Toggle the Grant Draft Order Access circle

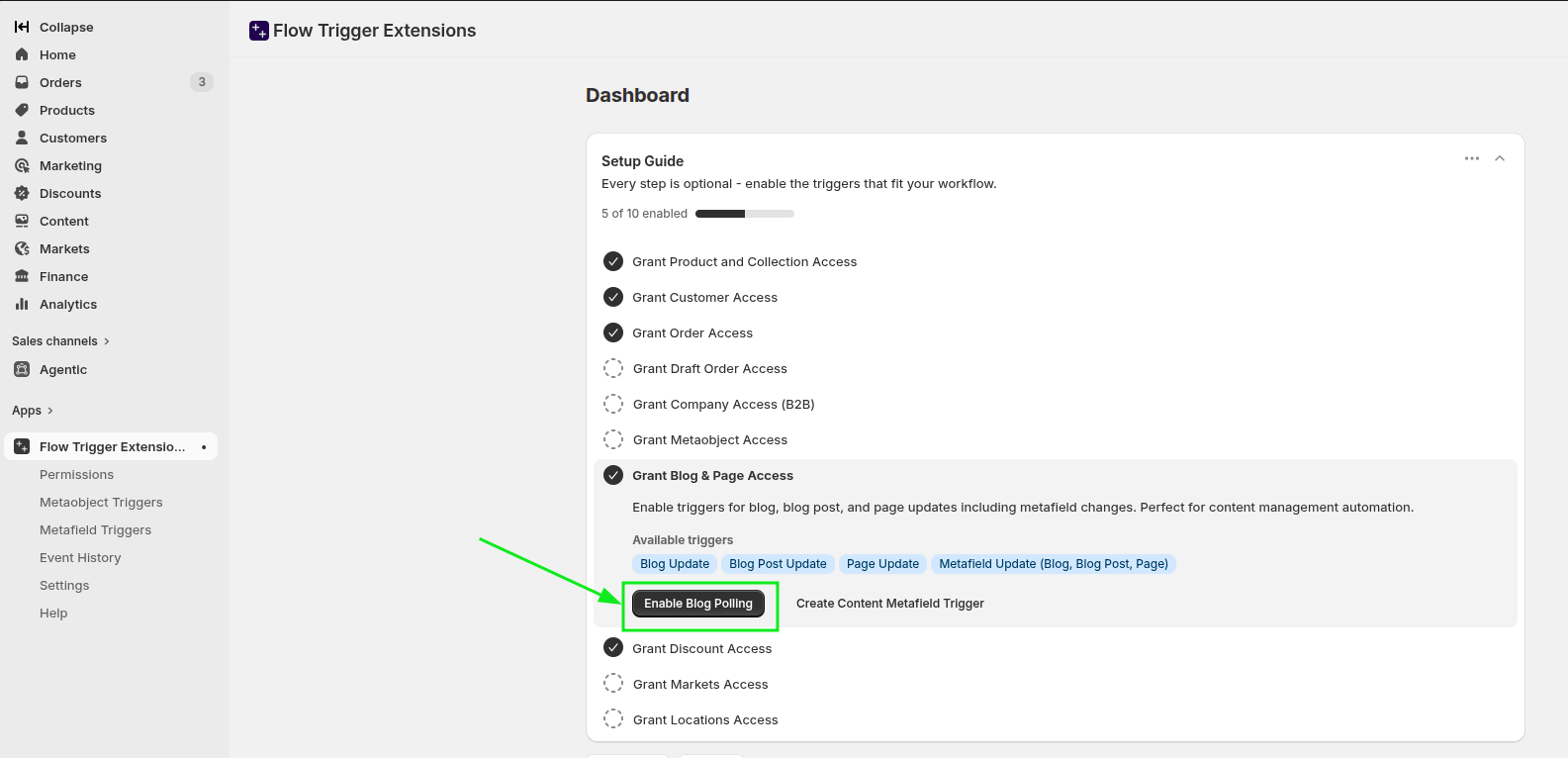(x=613, y=368)
